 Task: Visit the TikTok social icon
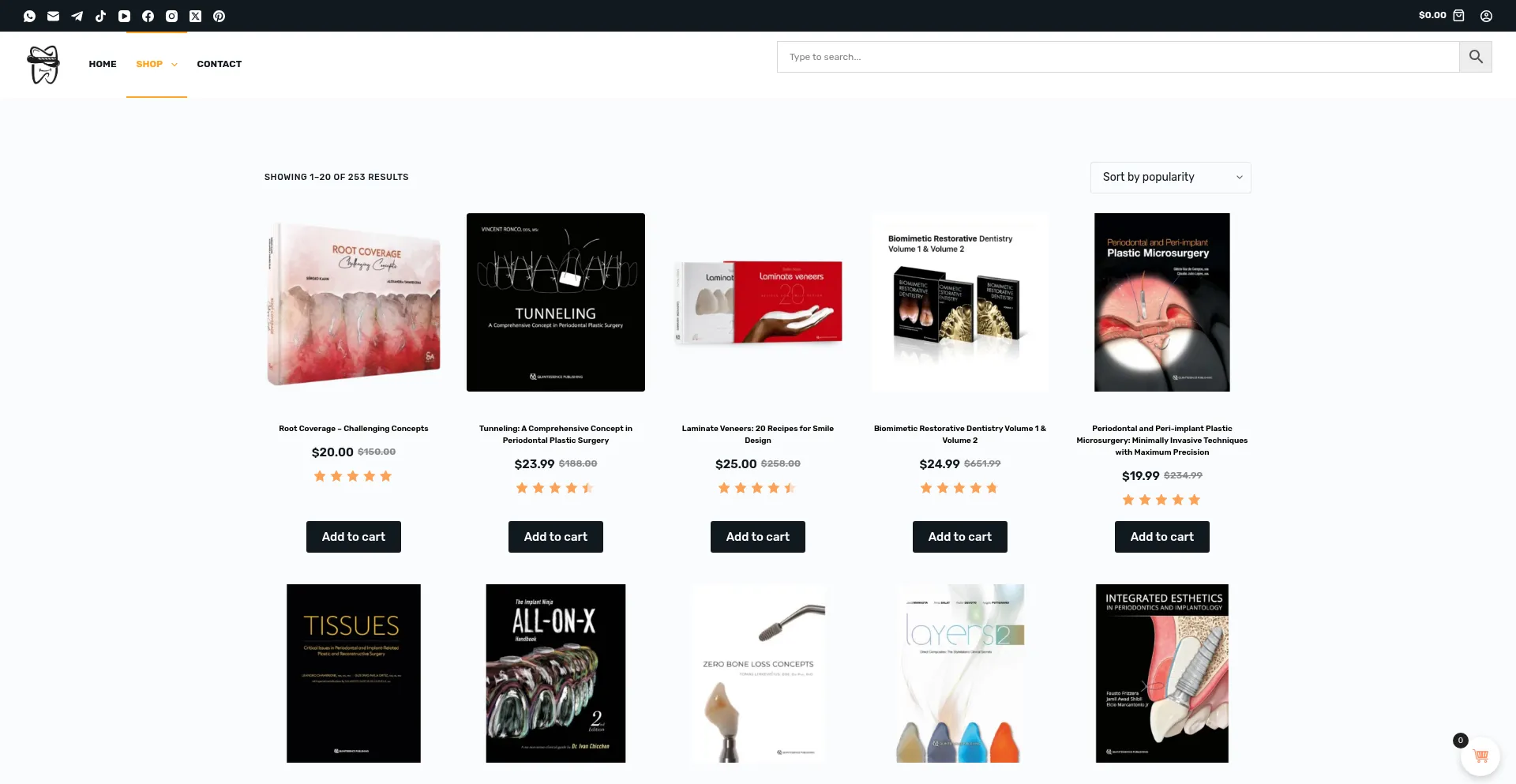click(x=100, y=16)
